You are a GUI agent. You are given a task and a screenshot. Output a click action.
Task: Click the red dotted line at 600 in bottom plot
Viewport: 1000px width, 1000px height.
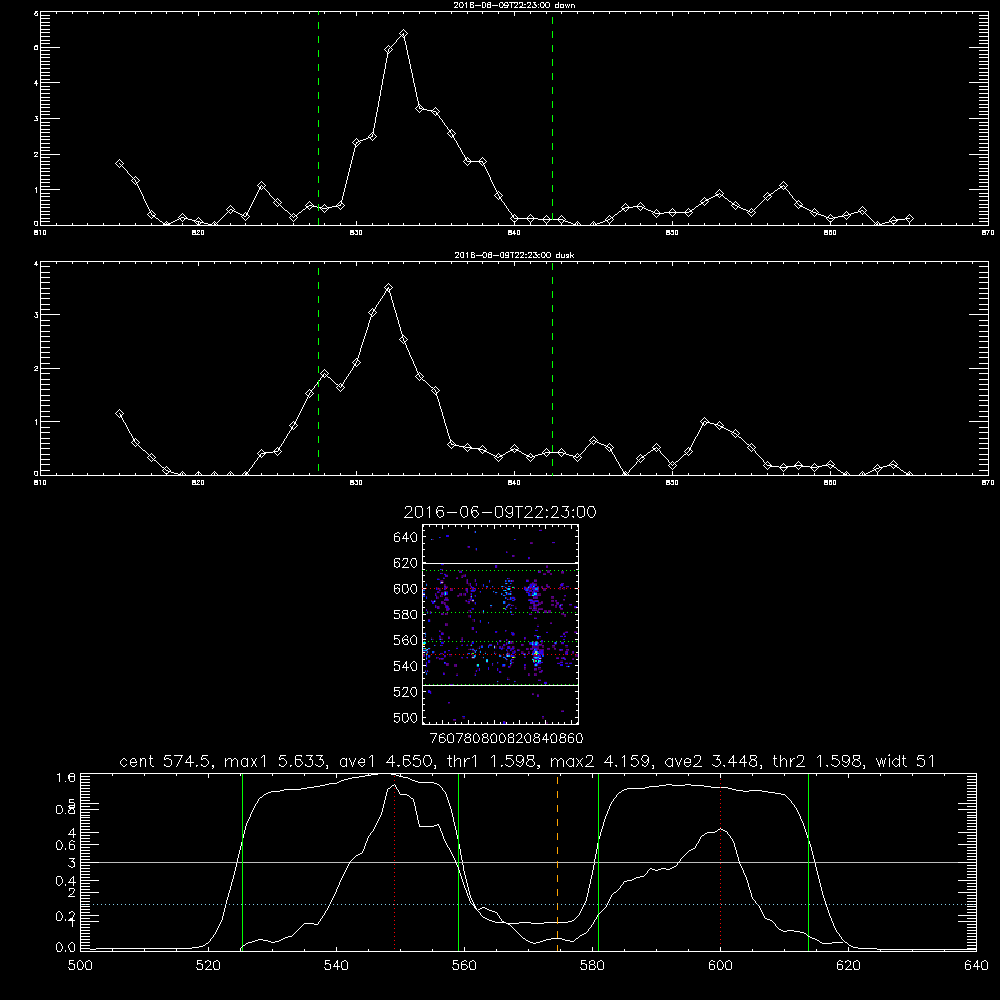coord(721,862)
